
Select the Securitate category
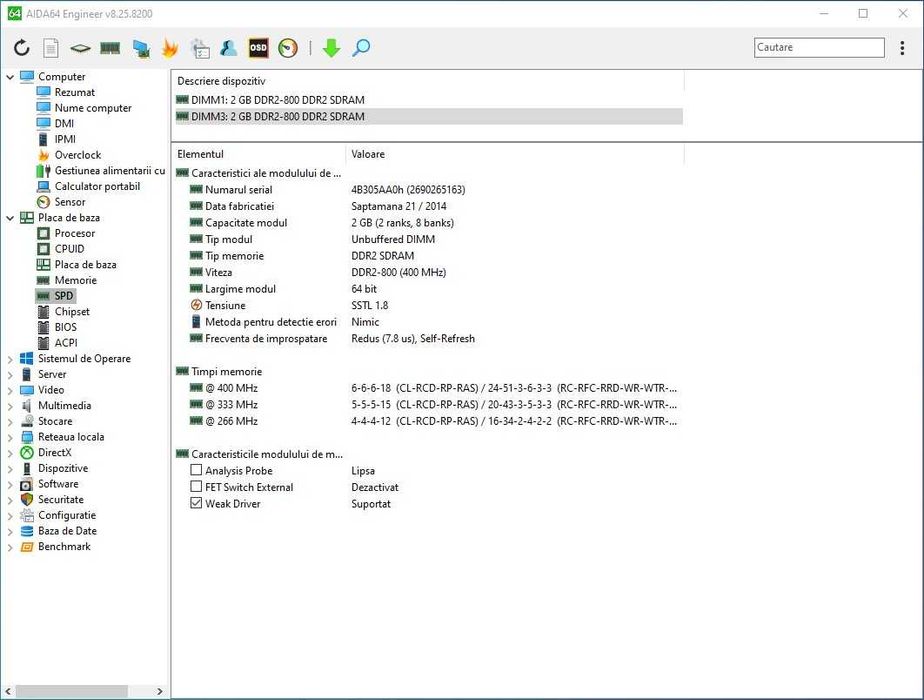tap(61, 500)
